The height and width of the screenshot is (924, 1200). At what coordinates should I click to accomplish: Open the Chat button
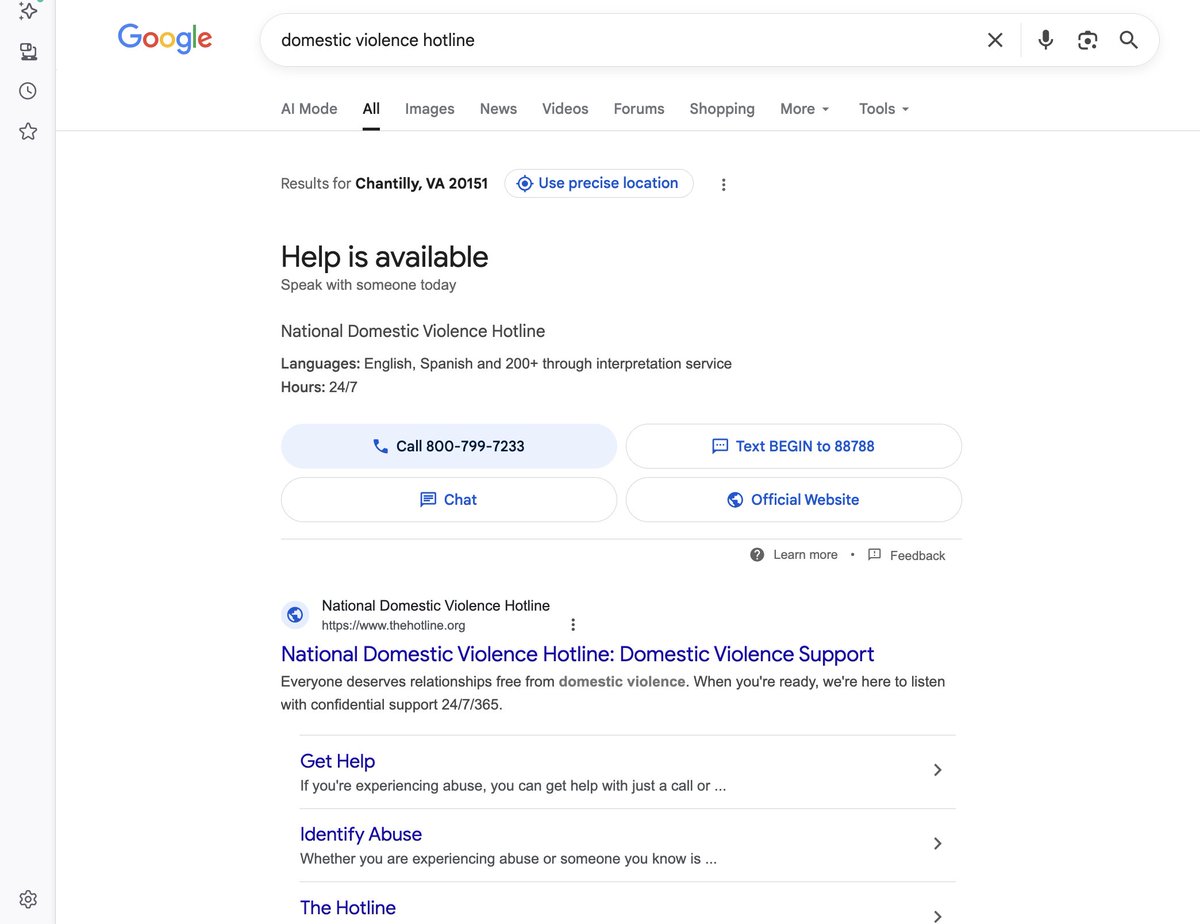pyautogui.click(x=449, y=499)
